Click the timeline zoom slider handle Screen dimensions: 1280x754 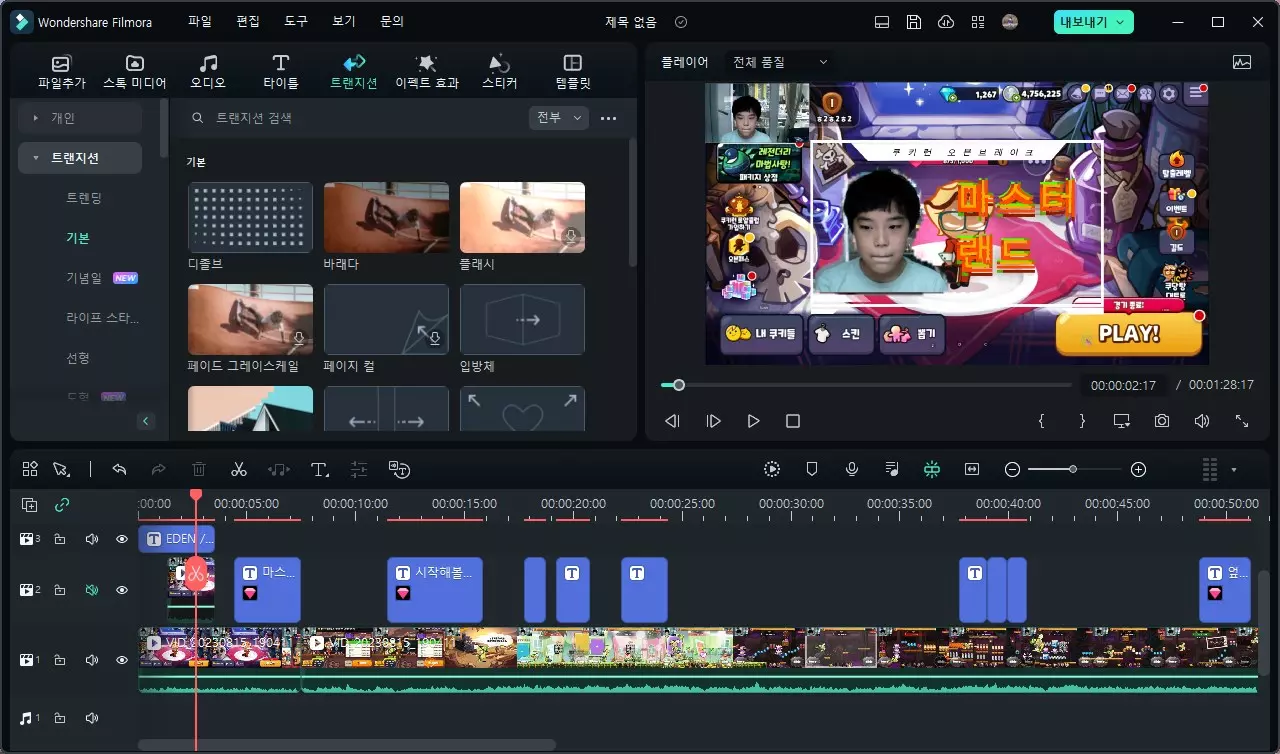click(1073, 469)
